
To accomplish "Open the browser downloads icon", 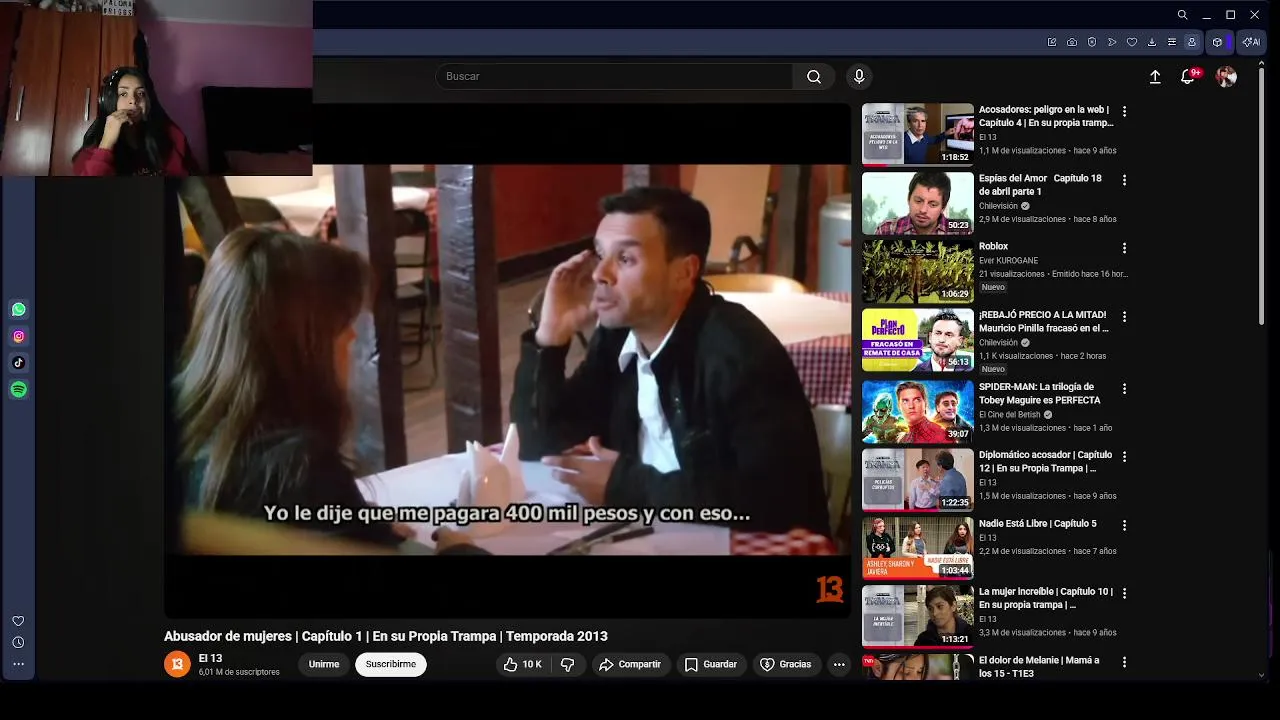I will pos(1152,42).
